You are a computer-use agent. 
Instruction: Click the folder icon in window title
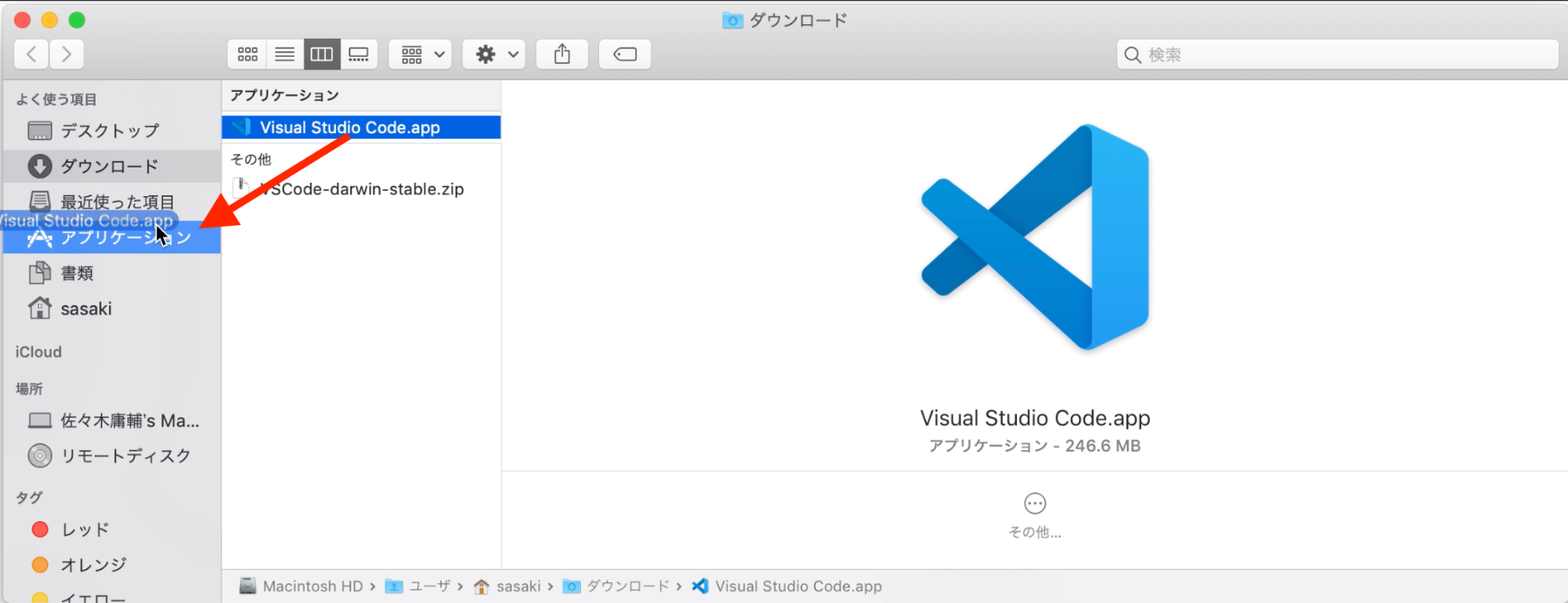(x=732, y=20)
